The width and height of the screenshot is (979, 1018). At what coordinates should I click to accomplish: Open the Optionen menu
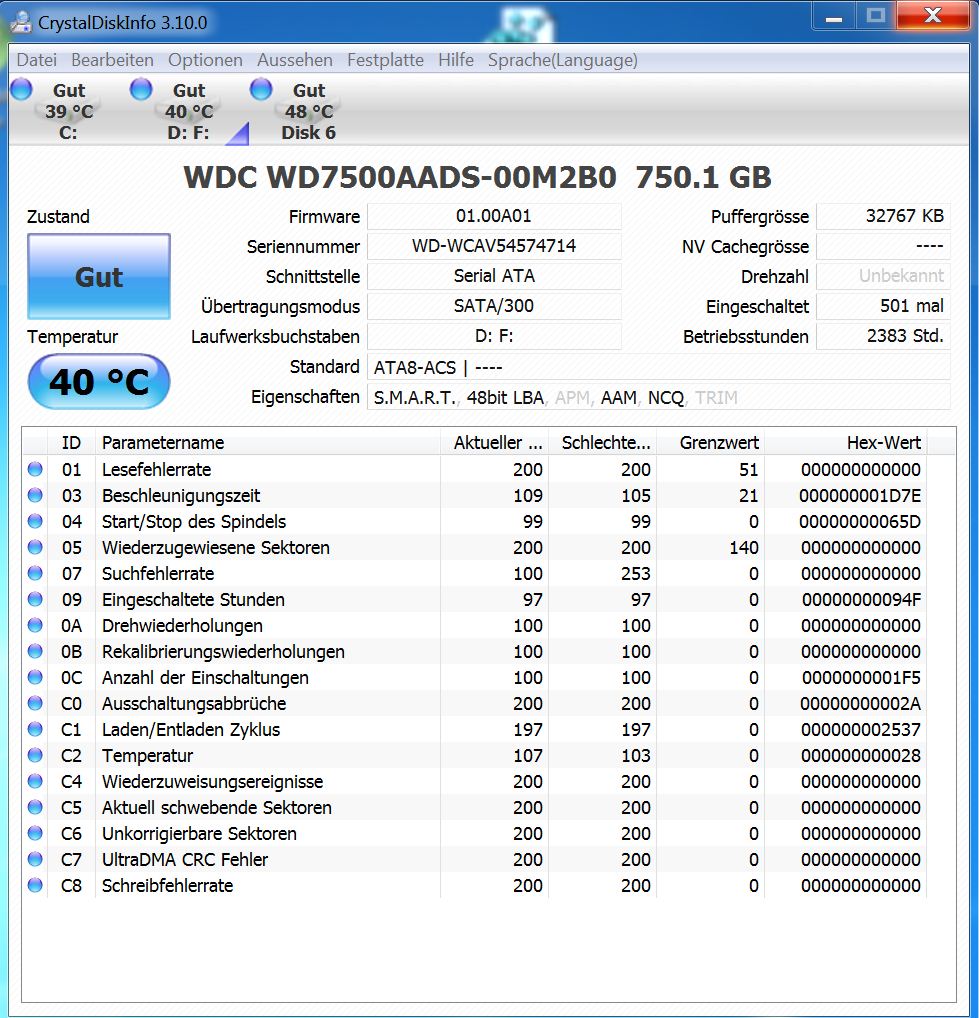coord(205,60)
